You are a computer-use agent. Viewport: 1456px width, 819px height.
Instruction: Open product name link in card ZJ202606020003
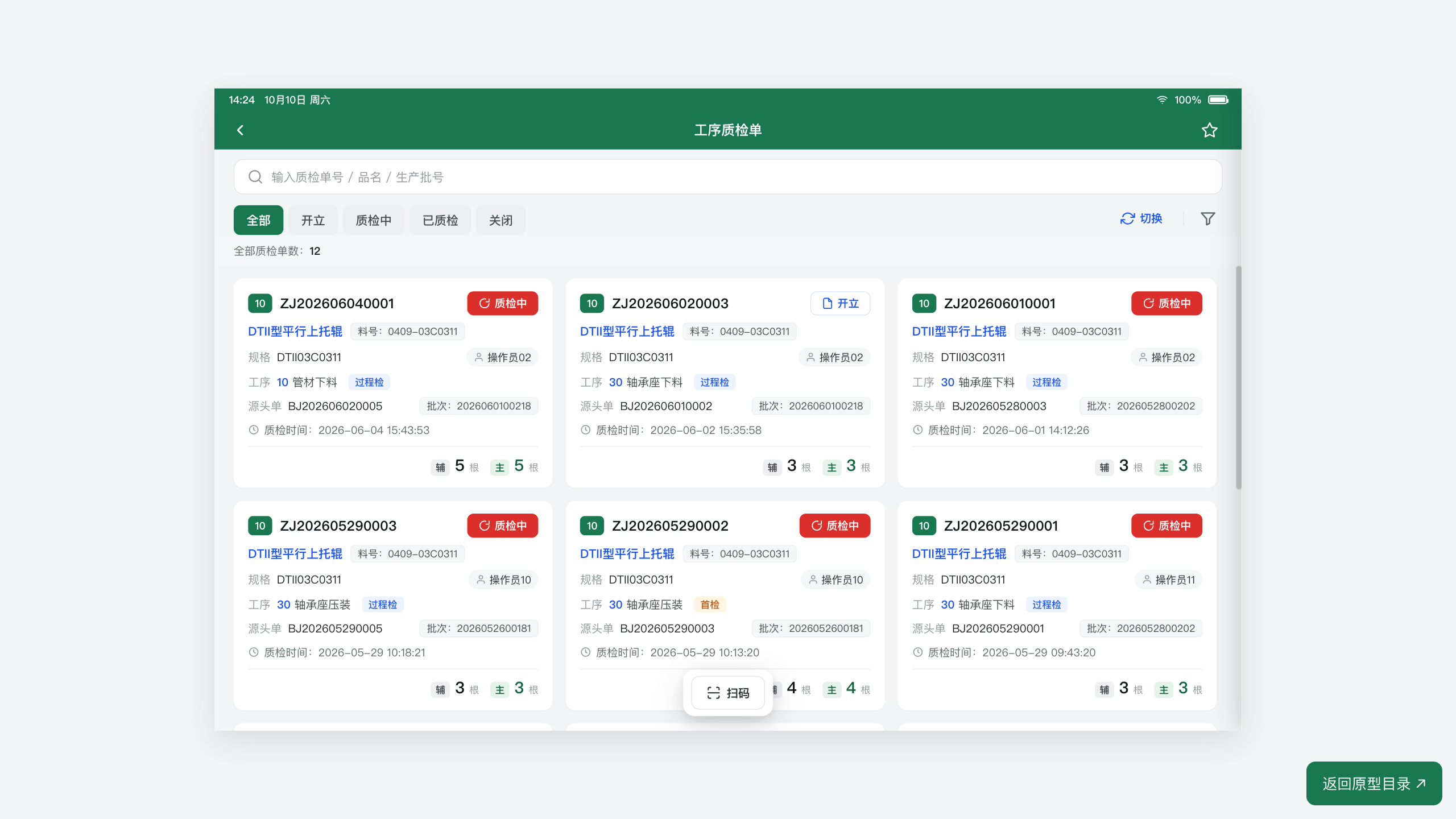point(627,332)
